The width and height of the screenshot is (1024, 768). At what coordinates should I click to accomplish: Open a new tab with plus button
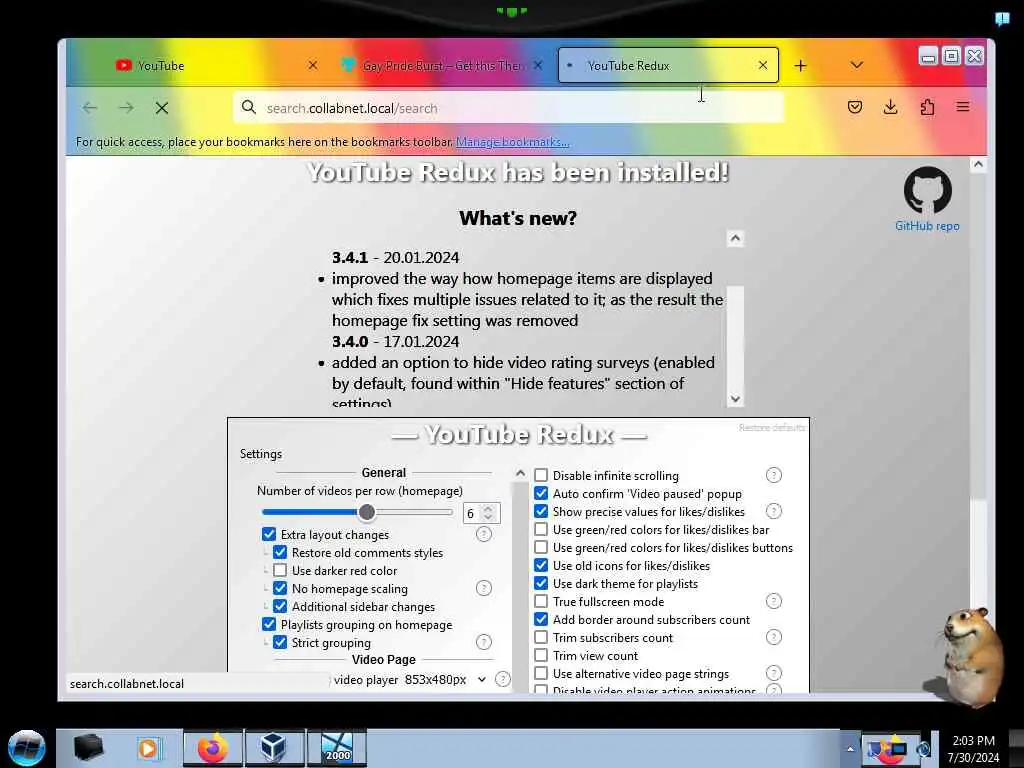(x=801, y=65)
